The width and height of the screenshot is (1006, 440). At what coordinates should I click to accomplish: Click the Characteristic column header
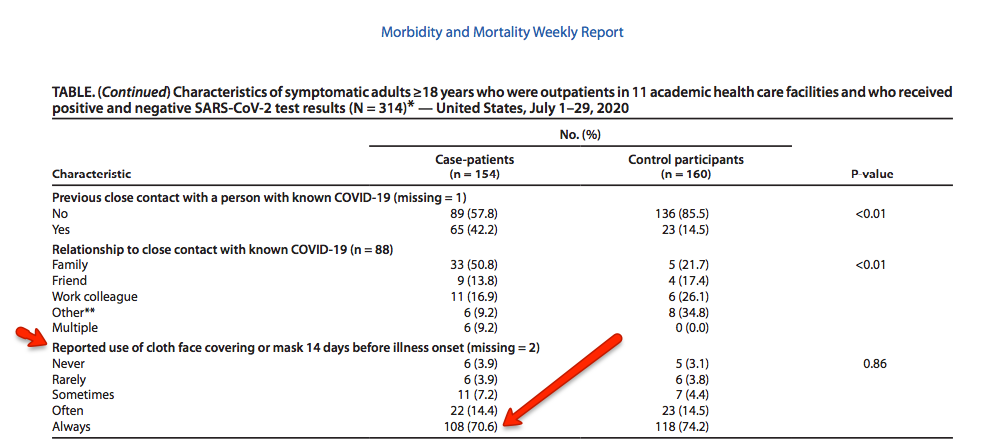pyautogui.click(x=91, y=174)
